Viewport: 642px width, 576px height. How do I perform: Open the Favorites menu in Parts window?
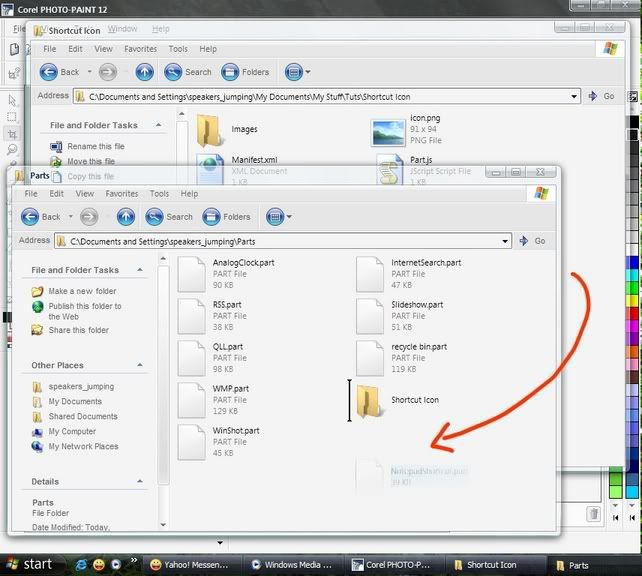[x=122, y=194]
